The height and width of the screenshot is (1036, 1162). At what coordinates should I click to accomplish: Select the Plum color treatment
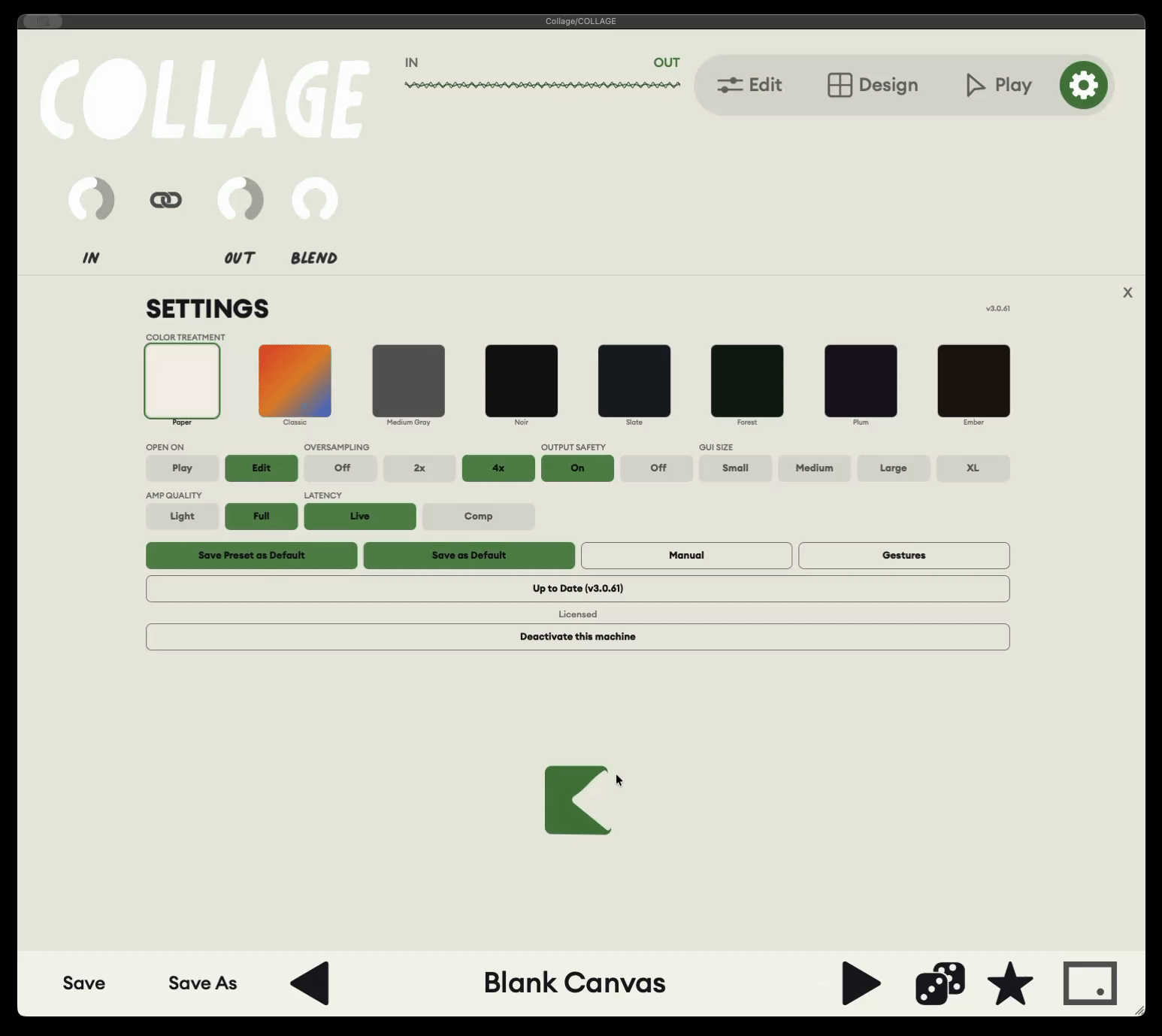point(861,381)
